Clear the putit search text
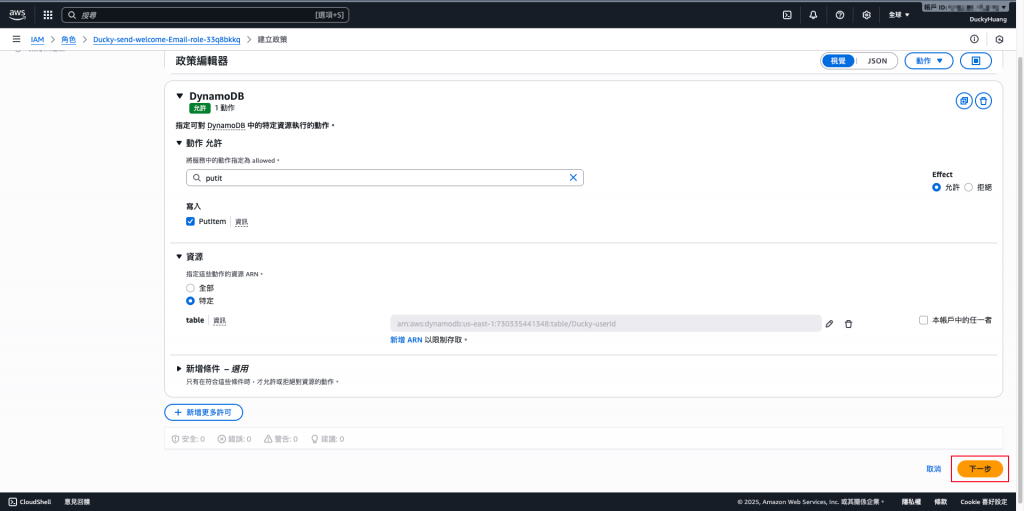This screenshot has height=511, width=1024. click(573, 177)
